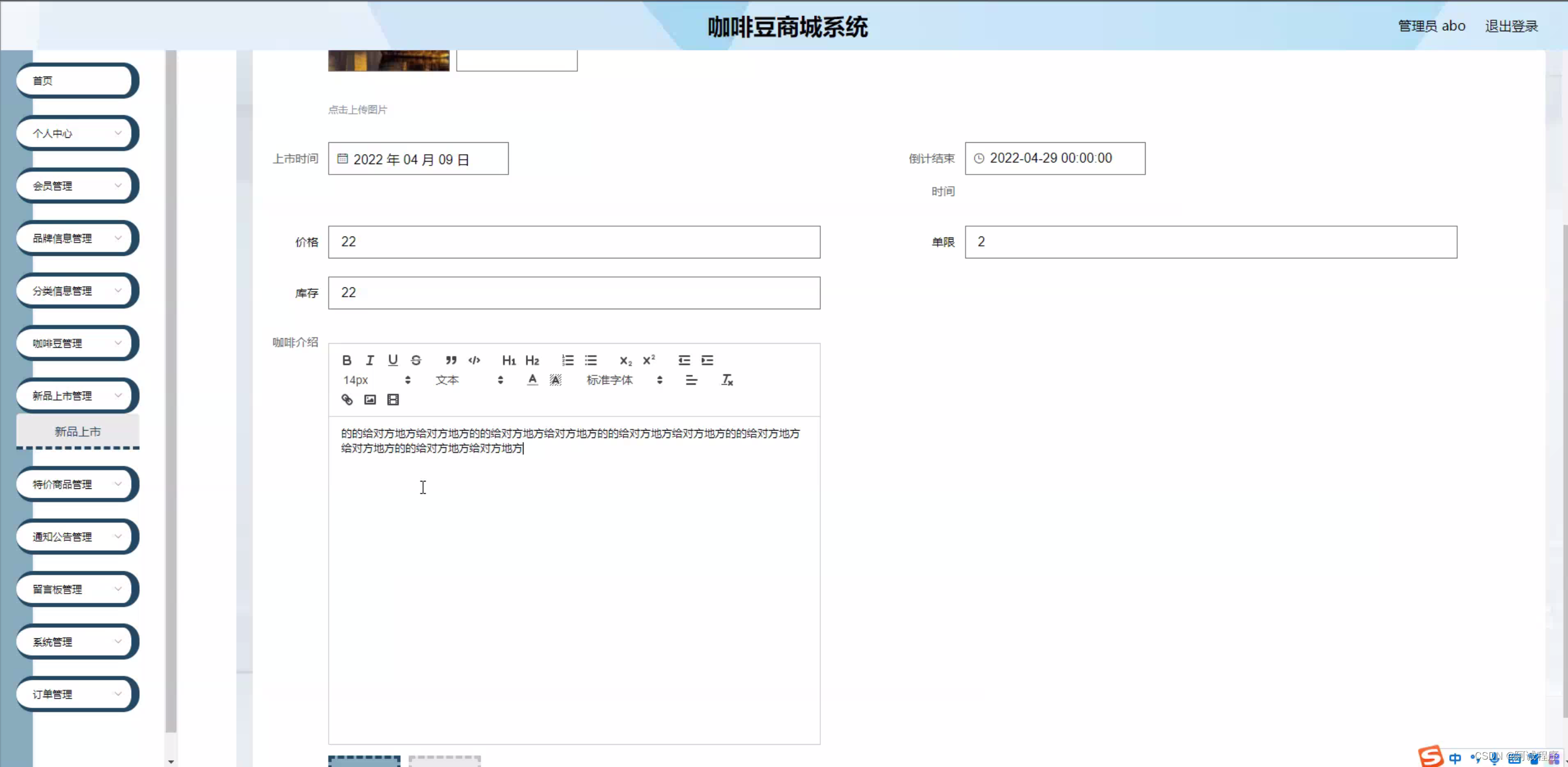Image resolution: width=1568 pixels, height=767 pixels.
Task: Insert a hyperlink in the editor
Action: pyautogui.click(x=347, y=399)
